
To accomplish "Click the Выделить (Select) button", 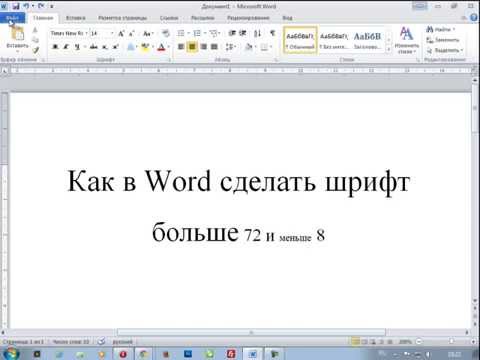I will tap(445, 50).
